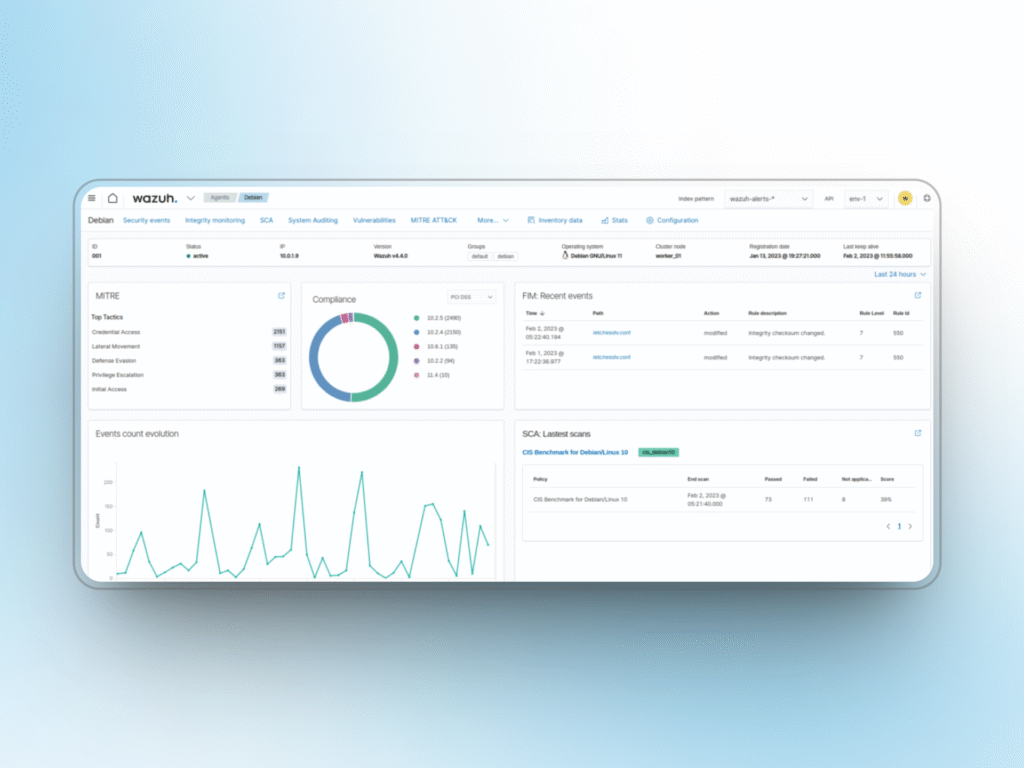Screen dimensions: 1024x768
Task: Click the green segment of compliance donut
Action: point(392,357)
